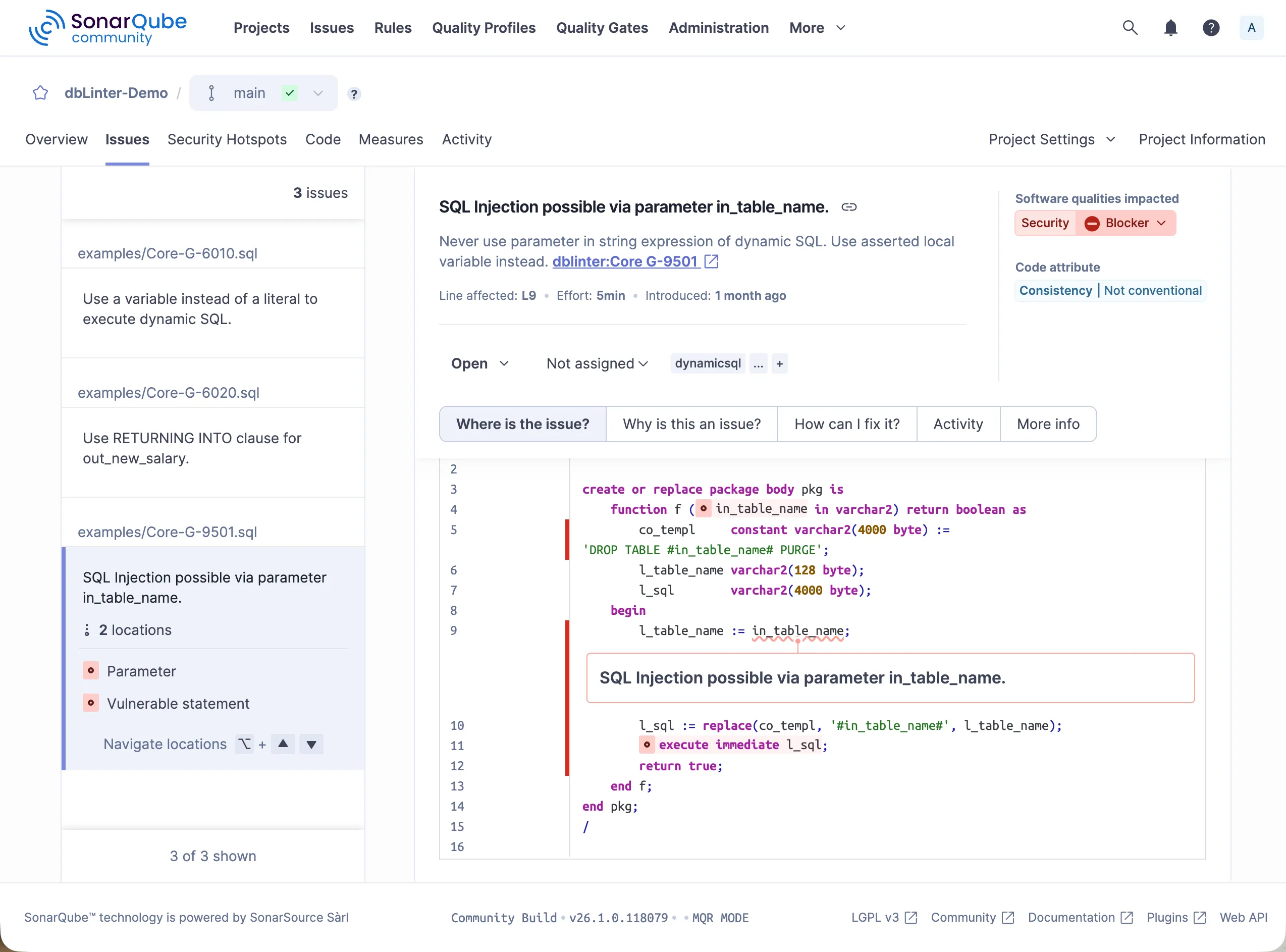Image resolution: width=1286 pixels, height=952 pixels.
Task: Open the Security Hotspots tab
Action: click(227, 139)
